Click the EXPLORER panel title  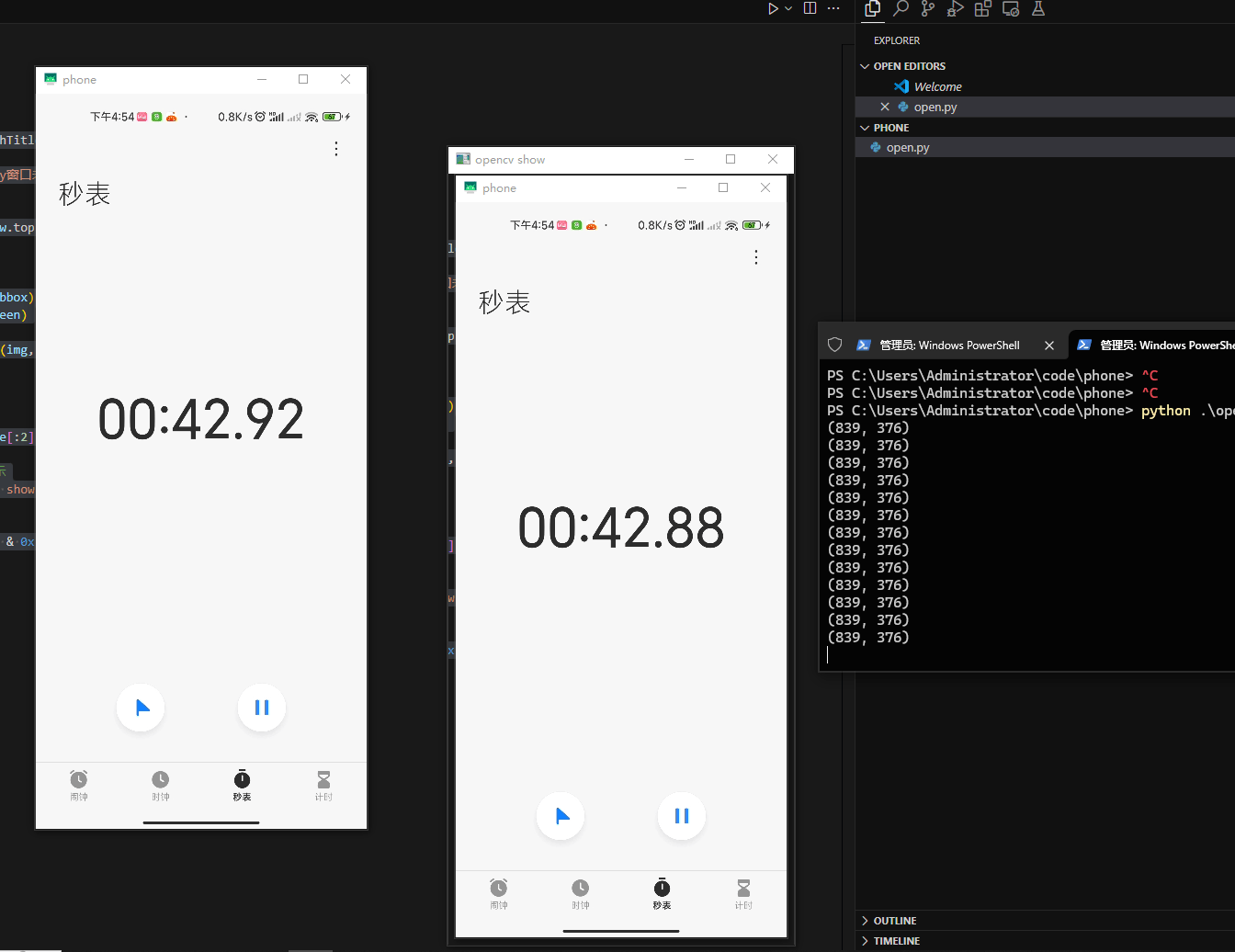(897, 40)
